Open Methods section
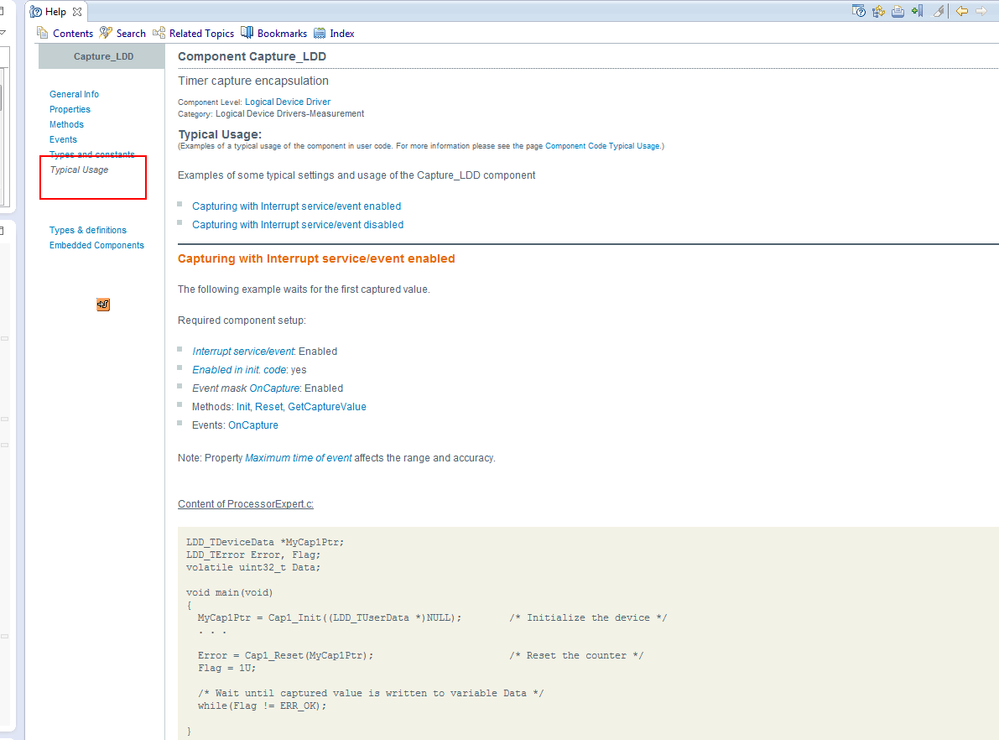Screen dimensions: 999x740 click(66, 125)
